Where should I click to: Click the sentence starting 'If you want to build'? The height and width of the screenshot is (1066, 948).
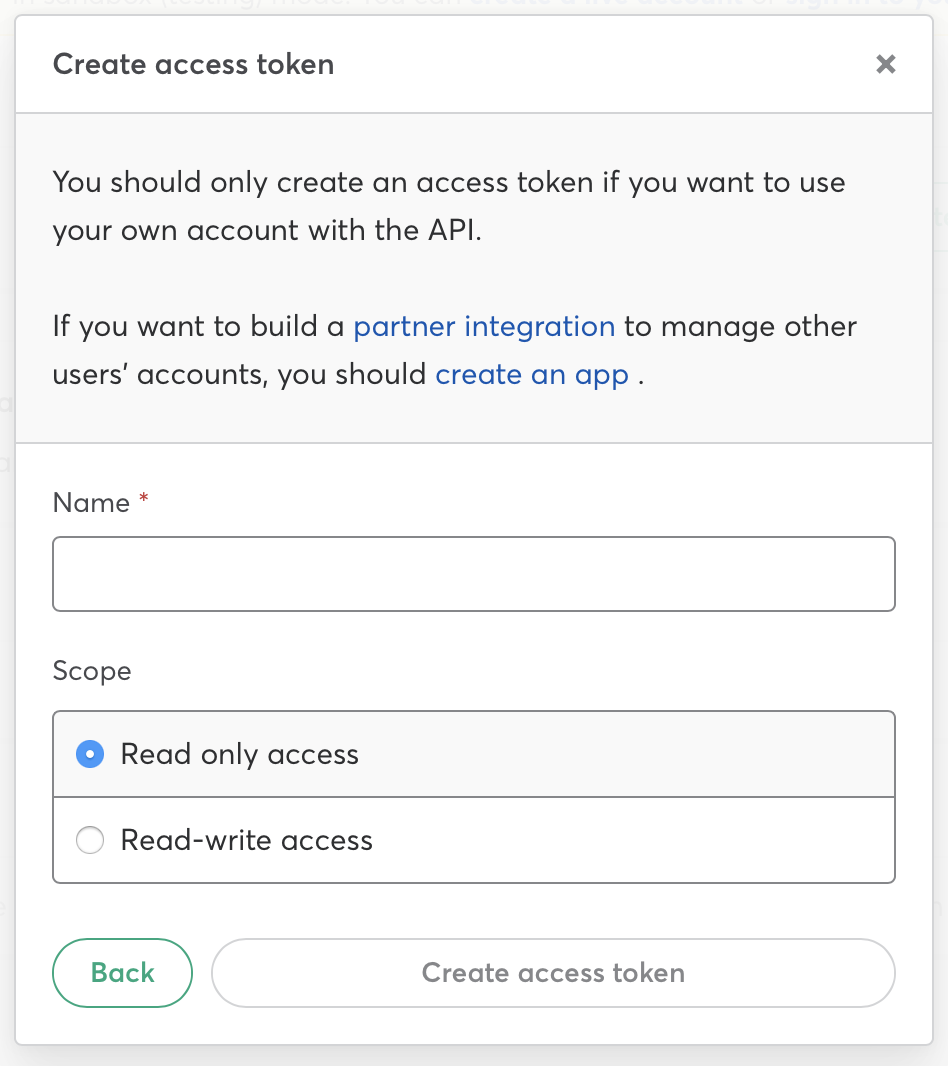[200, 327]
